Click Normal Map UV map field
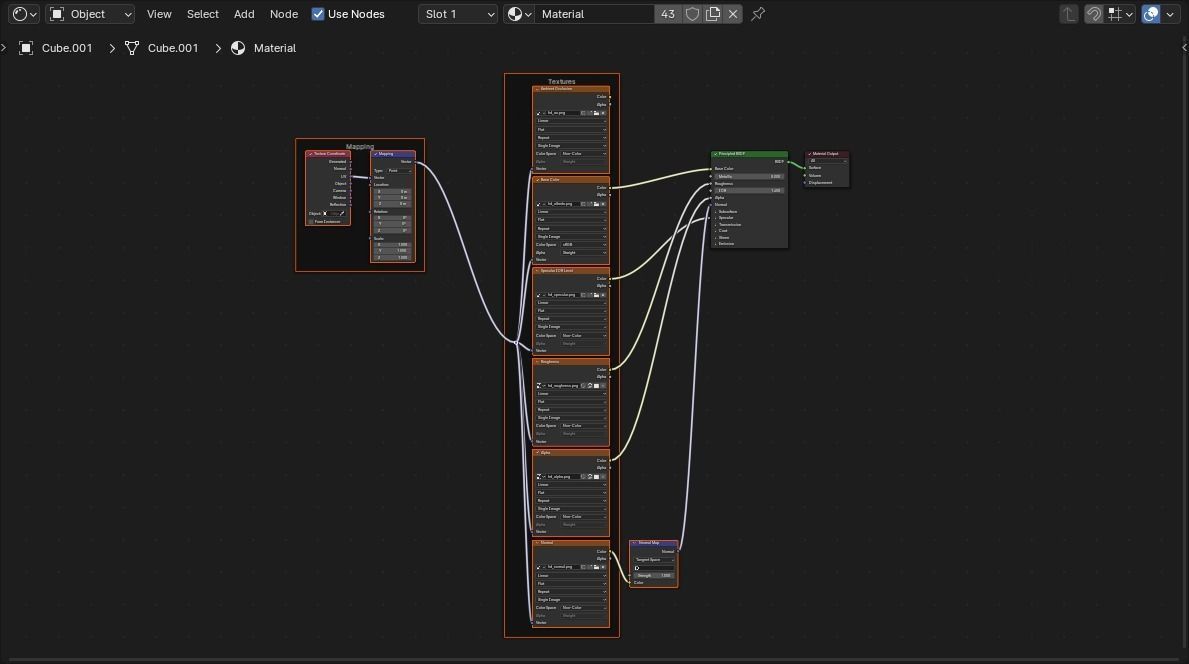 point(654,568)
